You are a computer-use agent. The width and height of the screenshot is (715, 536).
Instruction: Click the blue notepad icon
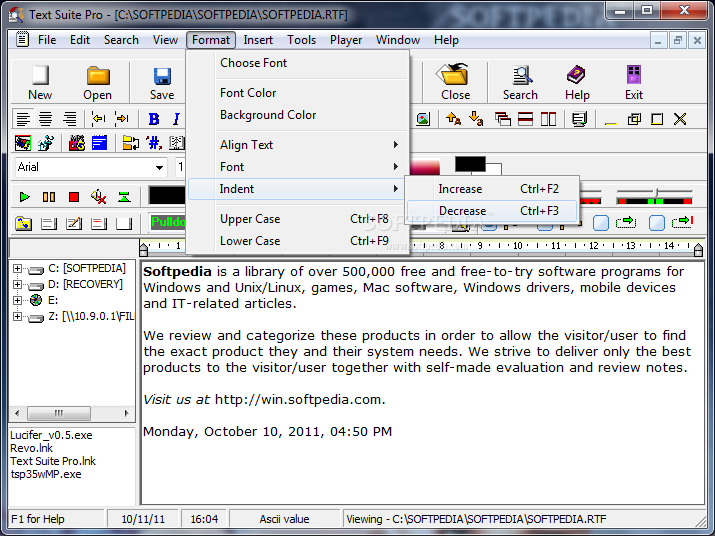(x=99, y=143)
